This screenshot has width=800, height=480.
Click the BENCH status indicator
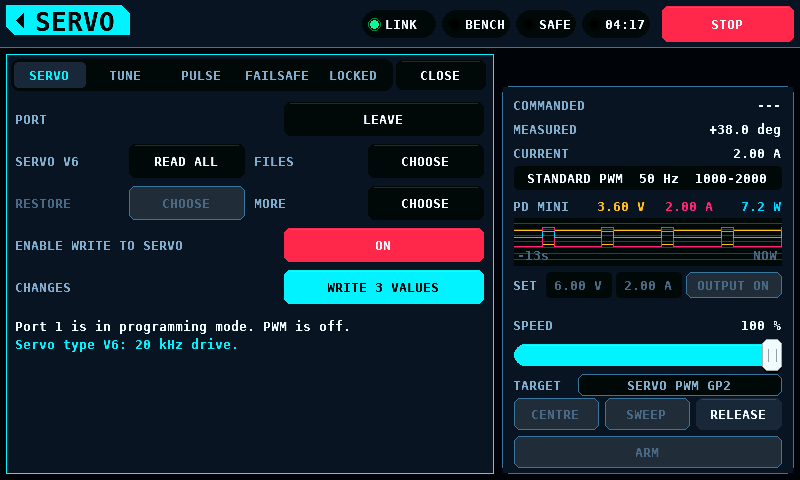tap(476, 24)
